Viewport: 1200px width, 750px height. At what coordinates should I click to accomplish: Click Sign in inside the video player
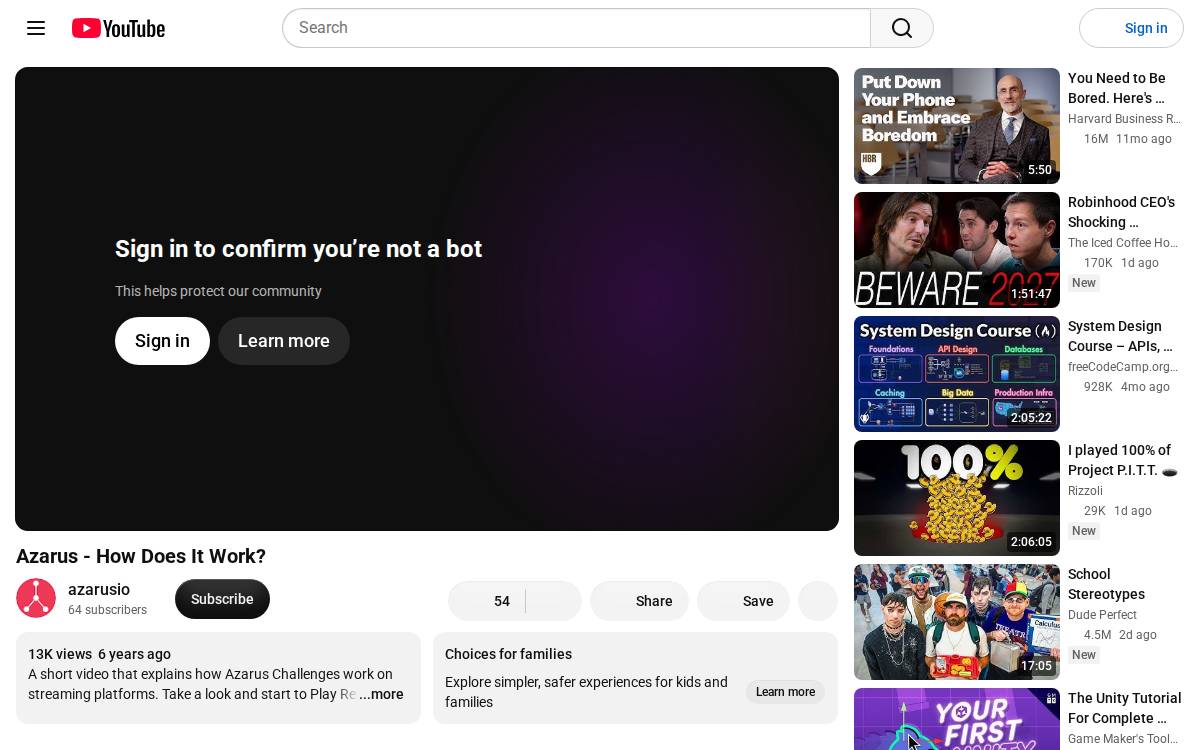162,341
